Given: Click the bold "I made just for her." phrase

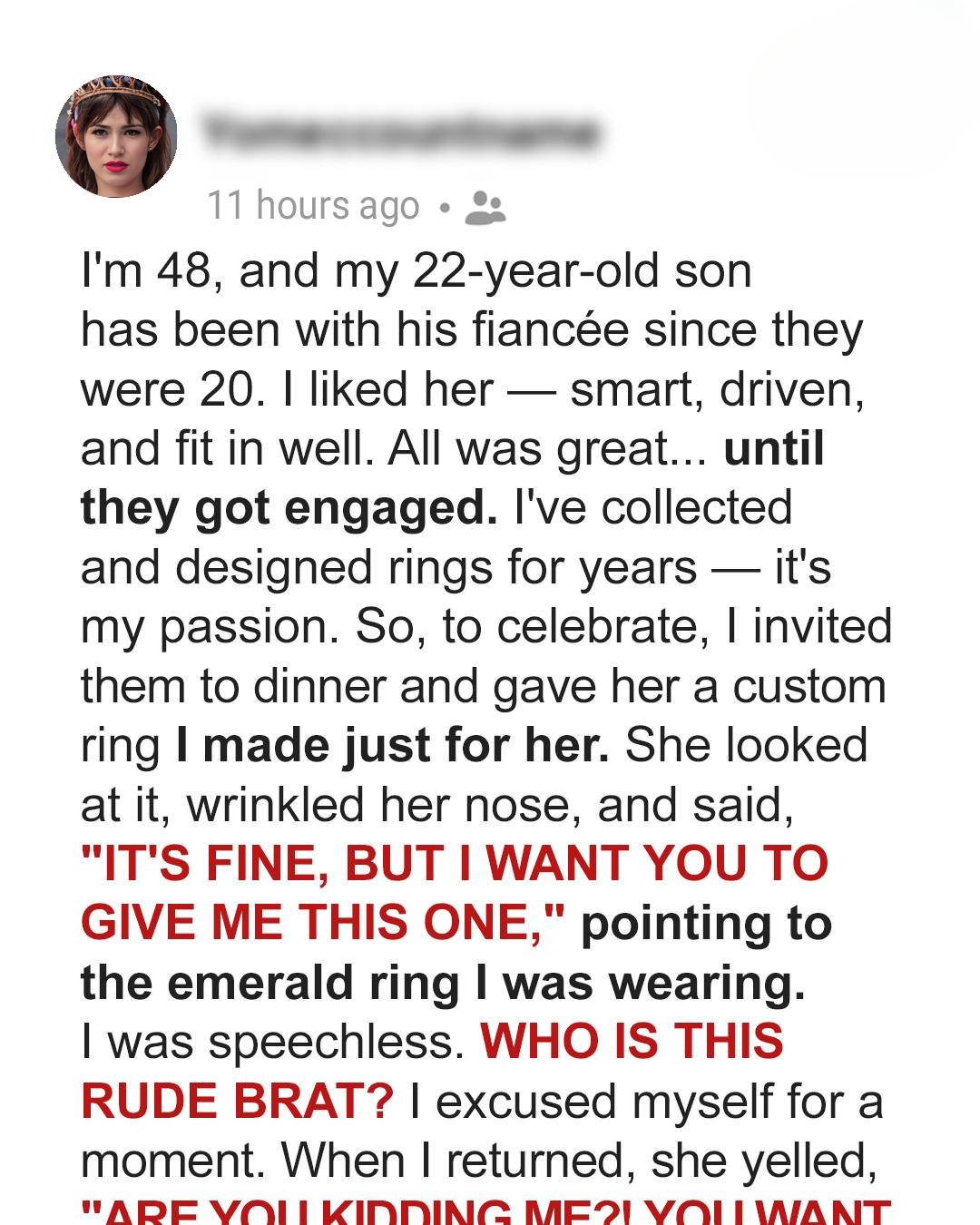Looking at the screenshot, I should point(392,746).
